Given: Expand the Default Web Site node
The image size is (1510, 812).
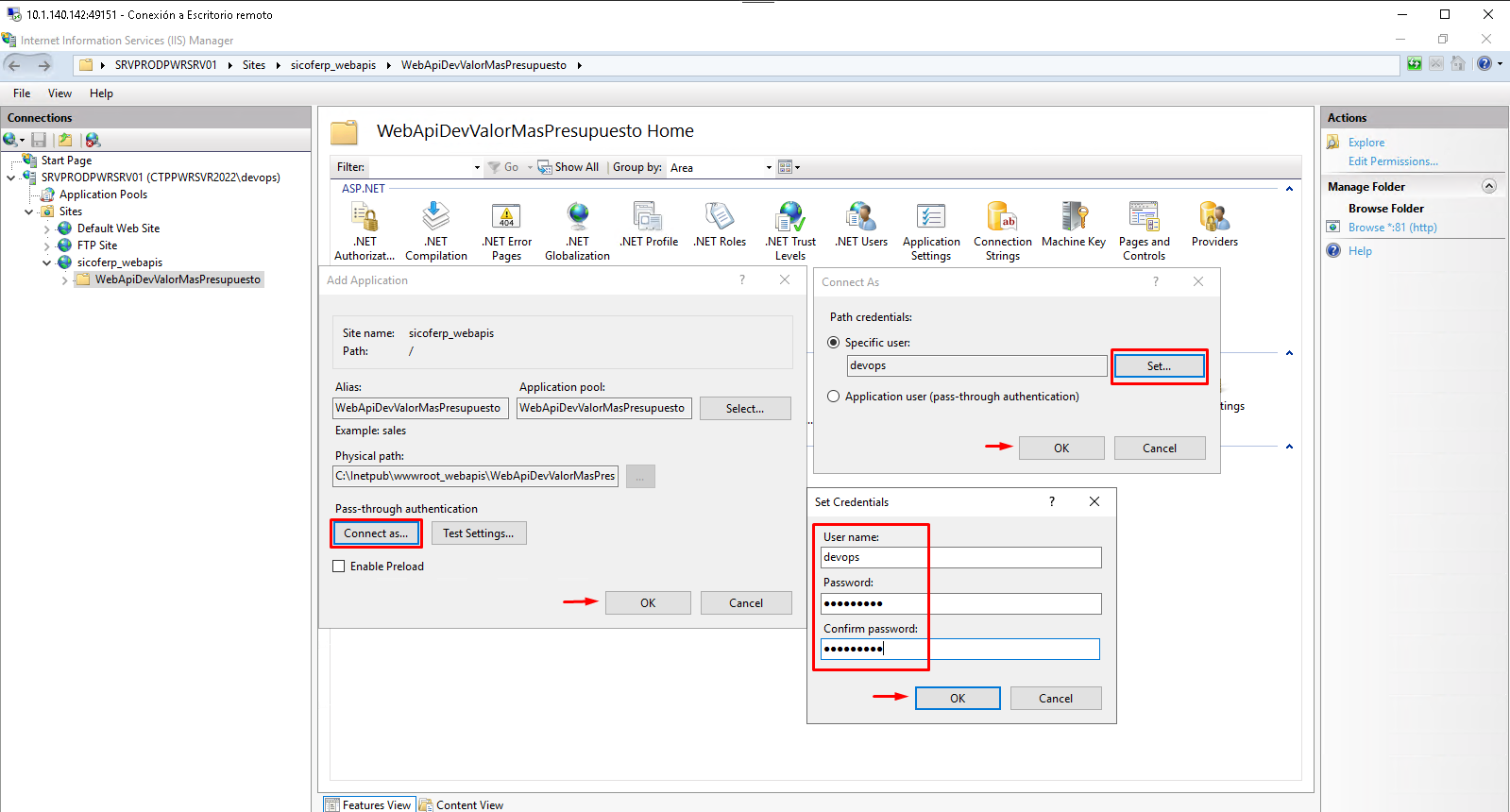Looking at the screenshot, I should [46, 228].
